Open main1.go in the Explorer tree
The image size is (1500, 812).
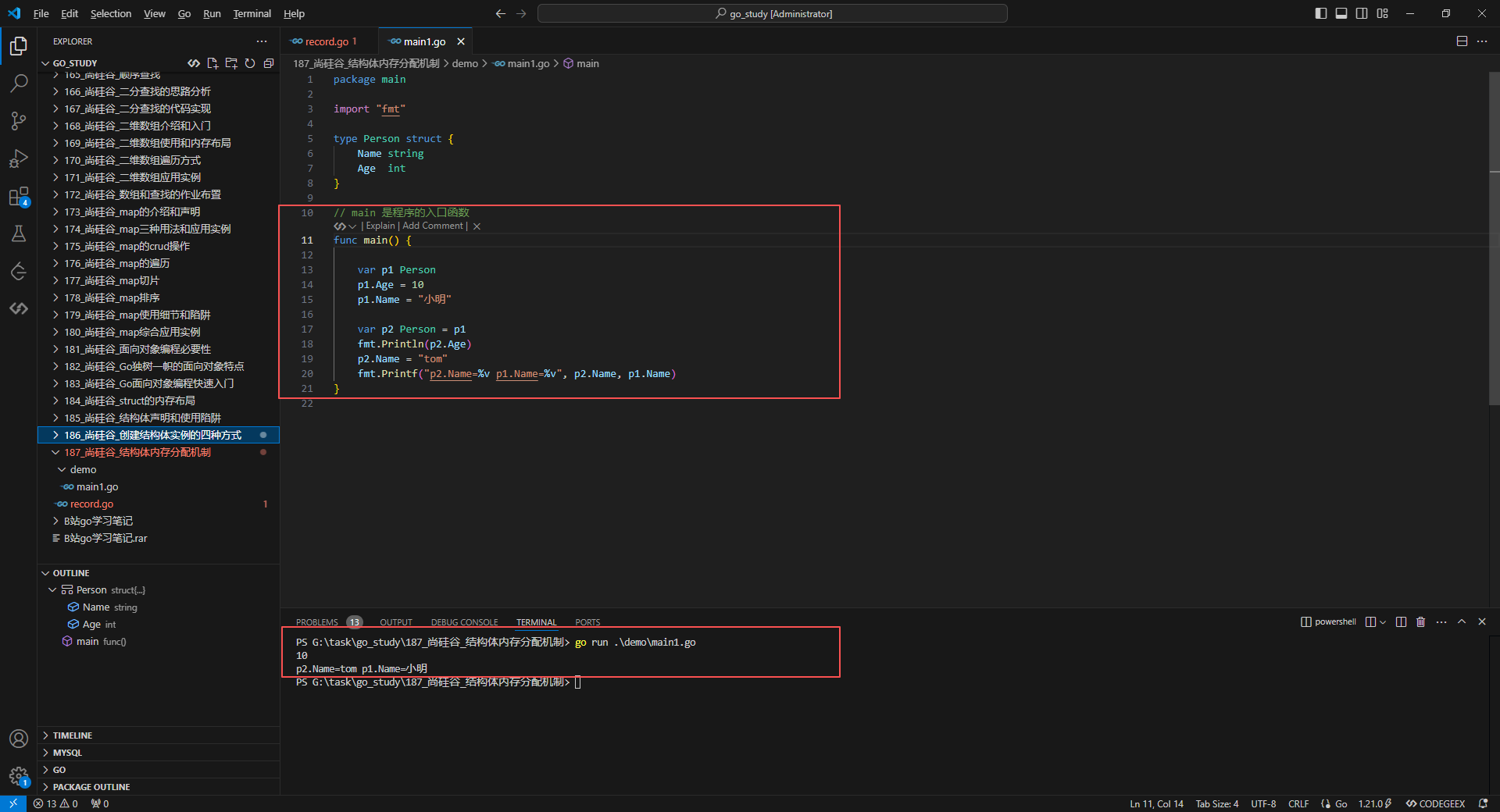(159, 486)
